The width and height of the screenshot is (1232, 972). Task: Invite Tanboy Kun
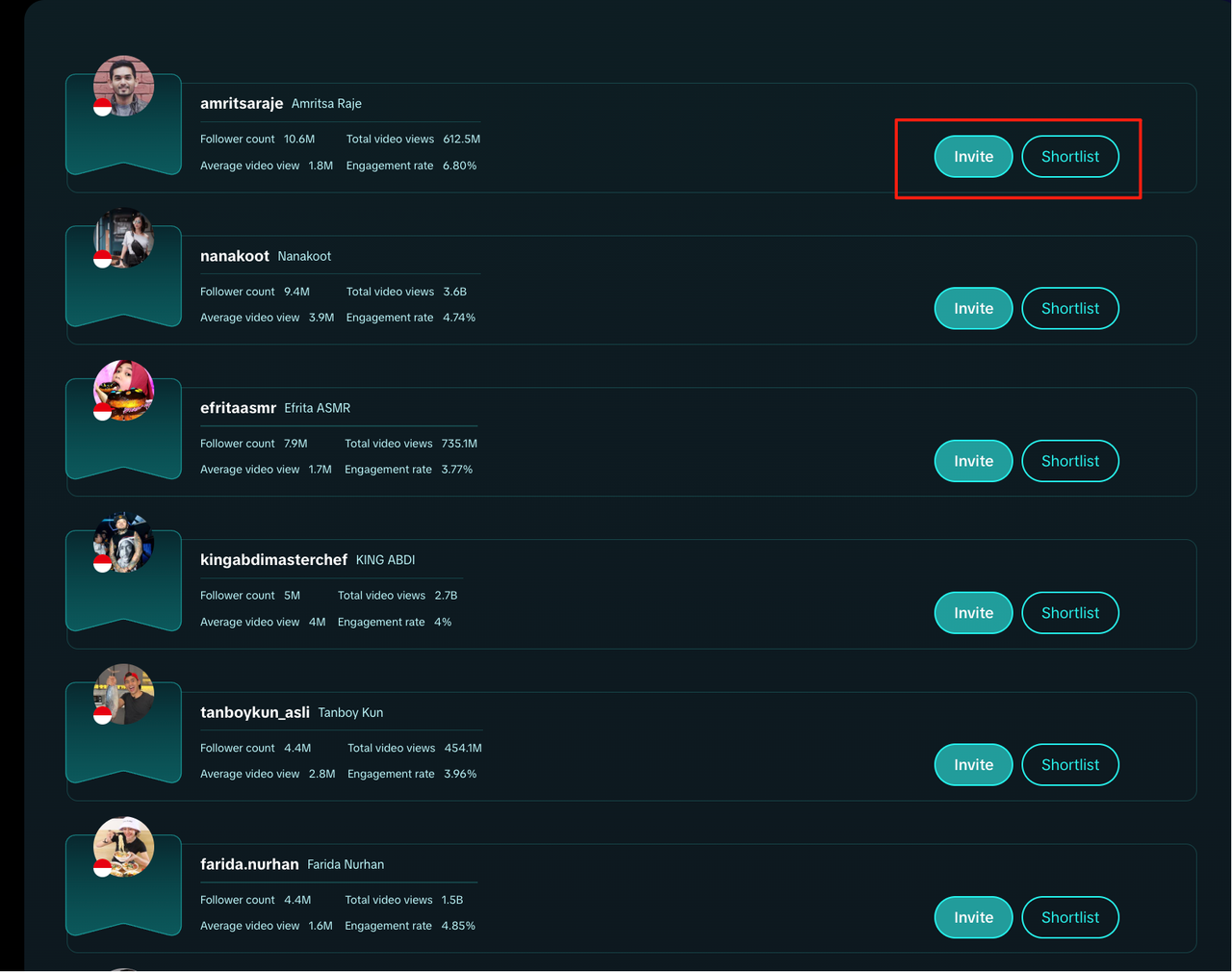(x=973, y=765)
